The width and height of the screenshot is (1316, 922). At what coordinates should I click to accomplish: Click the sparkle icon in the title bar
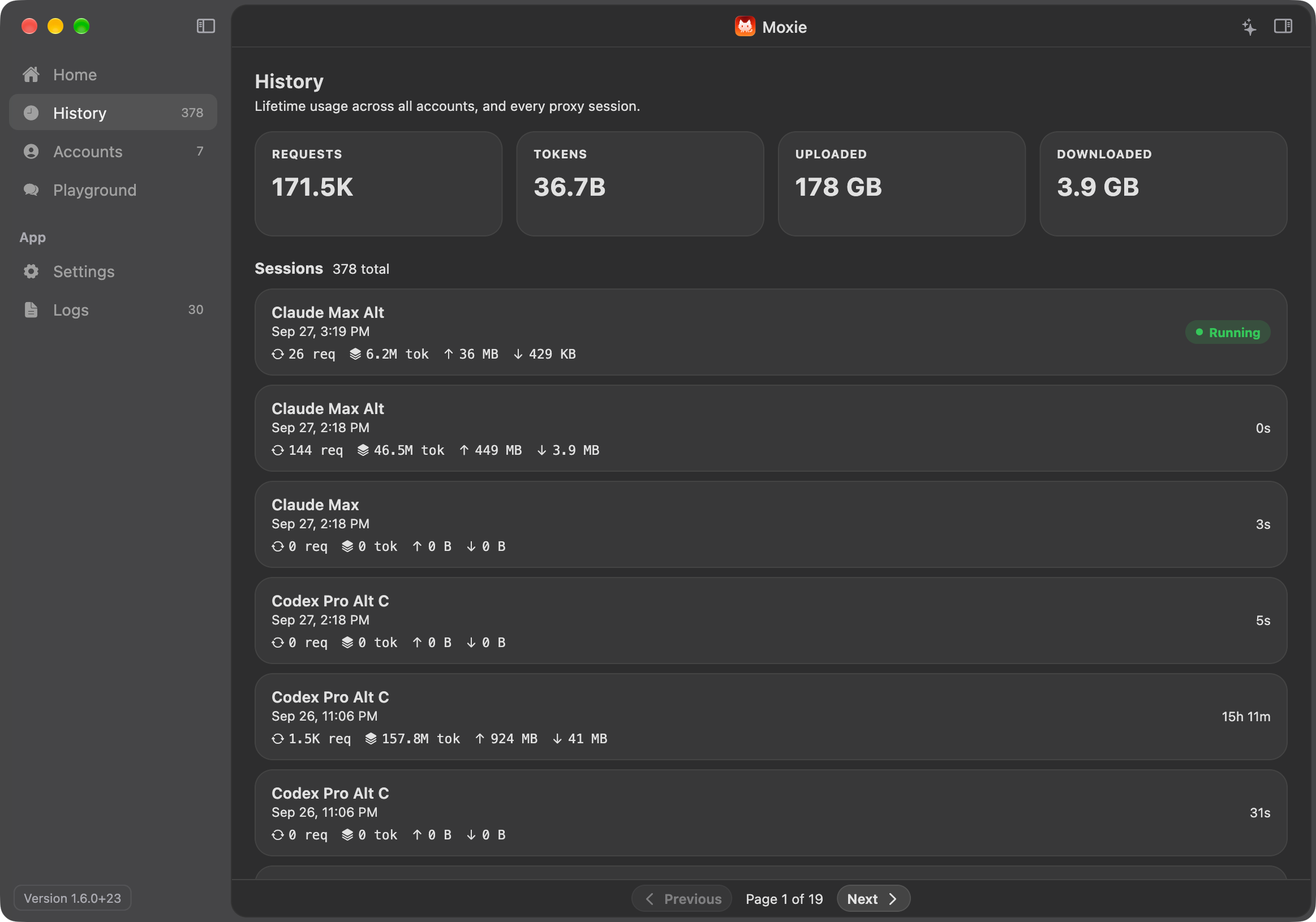1249,27
